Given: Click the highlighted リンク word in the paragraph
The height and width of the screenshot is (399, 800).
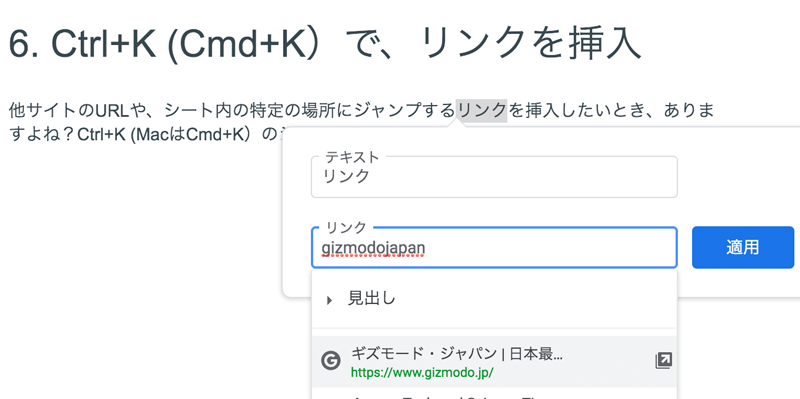Looking at the screenshot, I should (x=481, y=110).
